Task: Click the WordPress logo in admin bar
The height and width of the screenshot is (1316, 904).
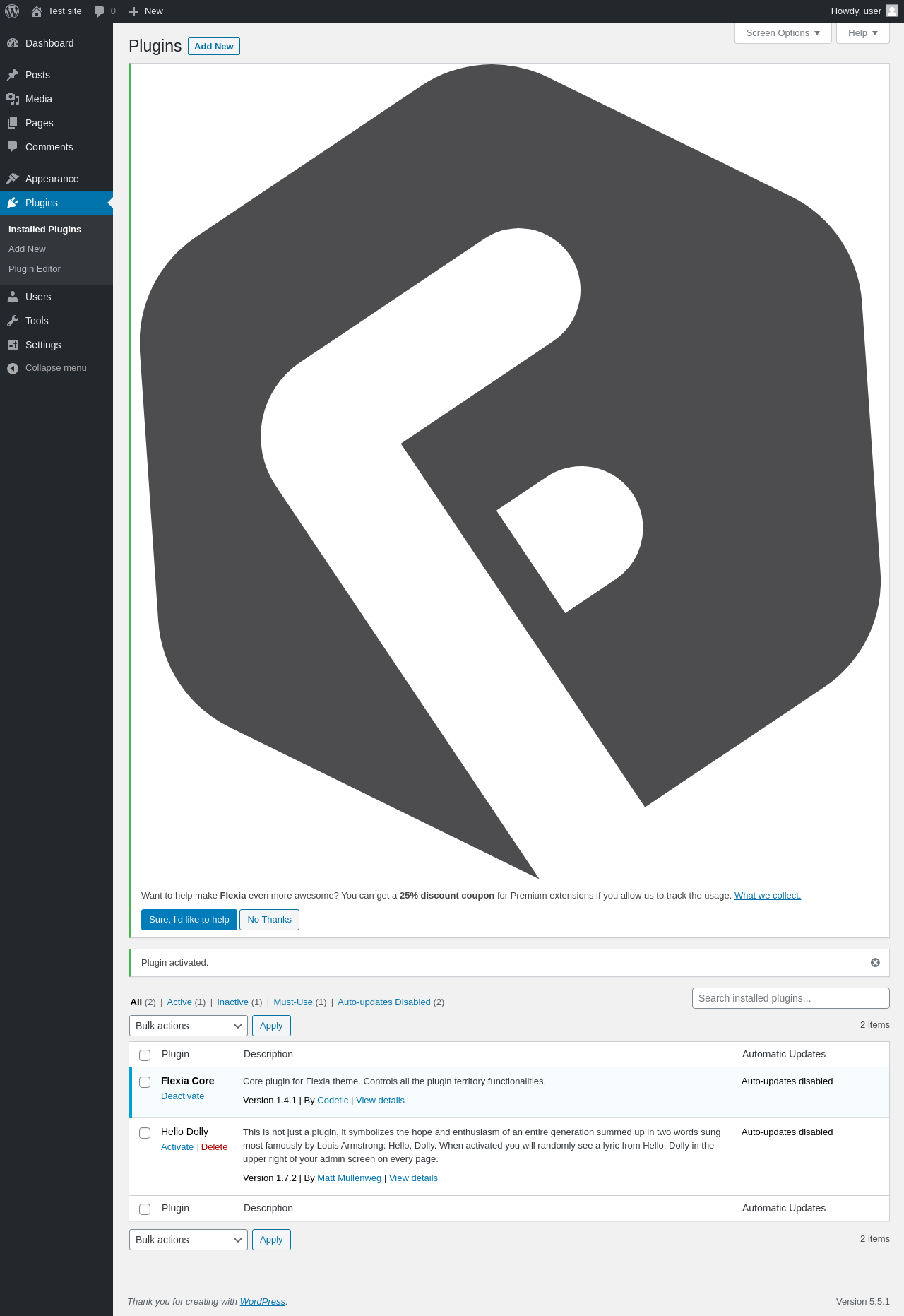Action: [x=12, y=11]
